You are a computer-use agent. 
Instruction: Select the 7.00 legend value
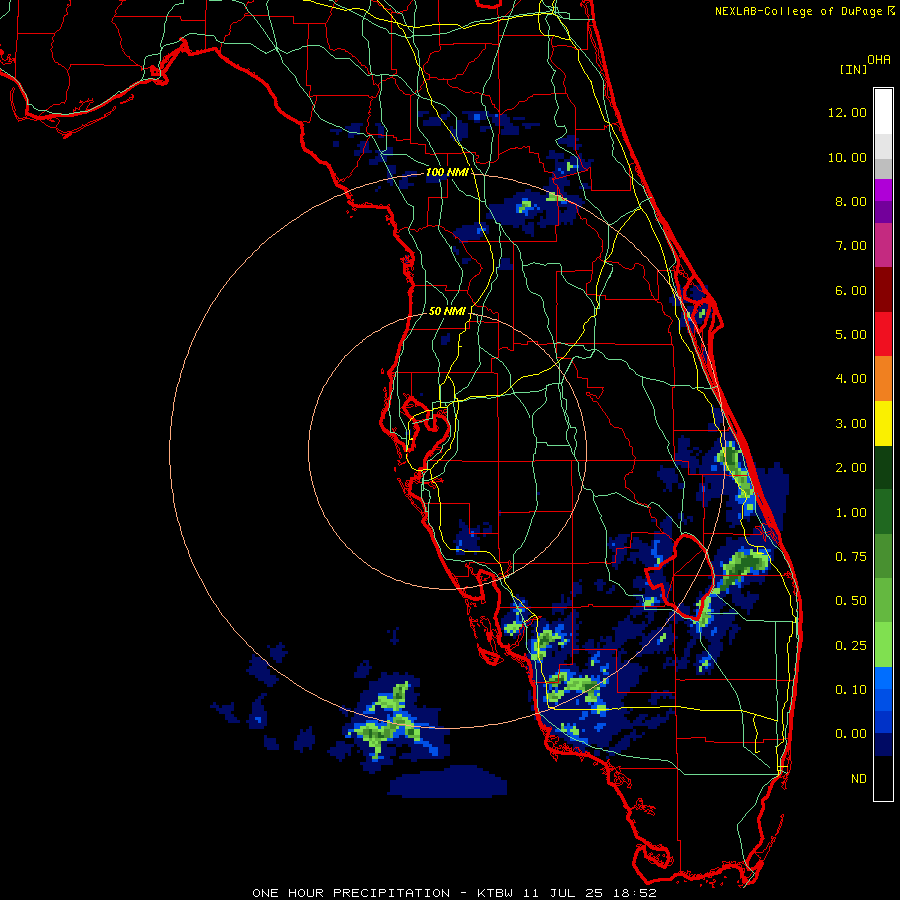pos(851,246)
